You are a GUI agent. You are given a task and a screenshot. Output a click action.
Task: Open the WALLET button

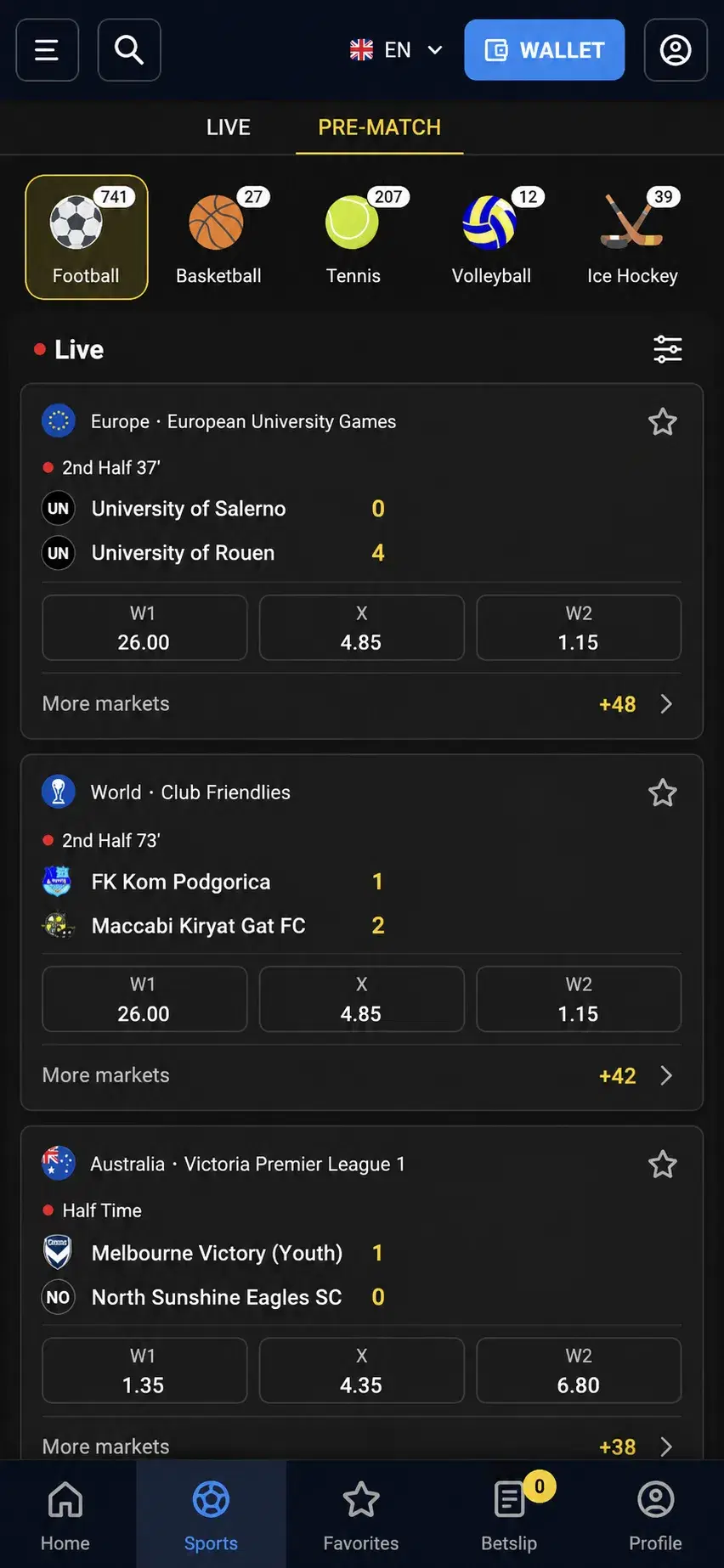tap(545, 50)
